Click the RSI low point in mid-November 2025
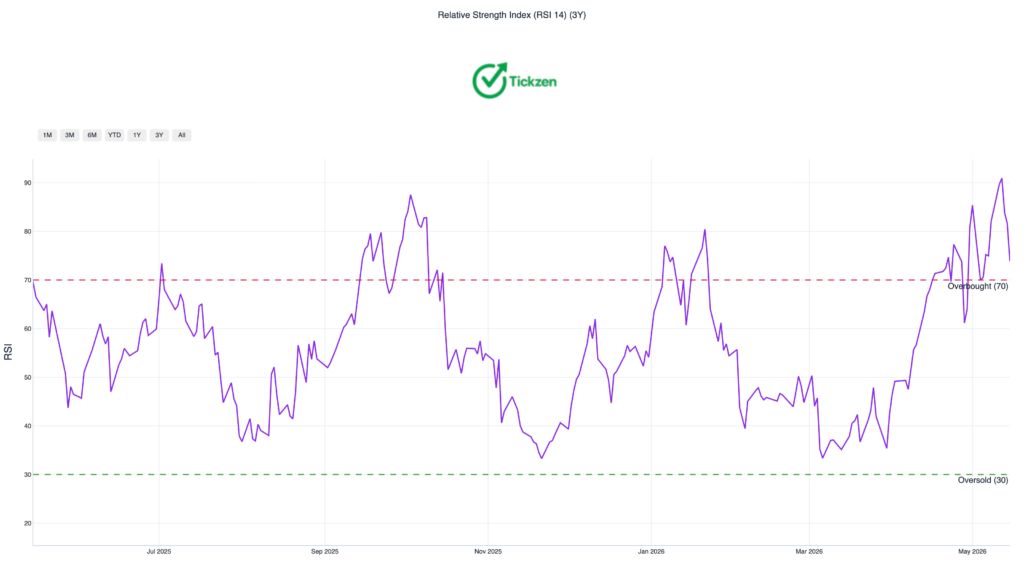Image resolution: width=1024 pixels, height=576 pixels. click(x=541, y=458)
